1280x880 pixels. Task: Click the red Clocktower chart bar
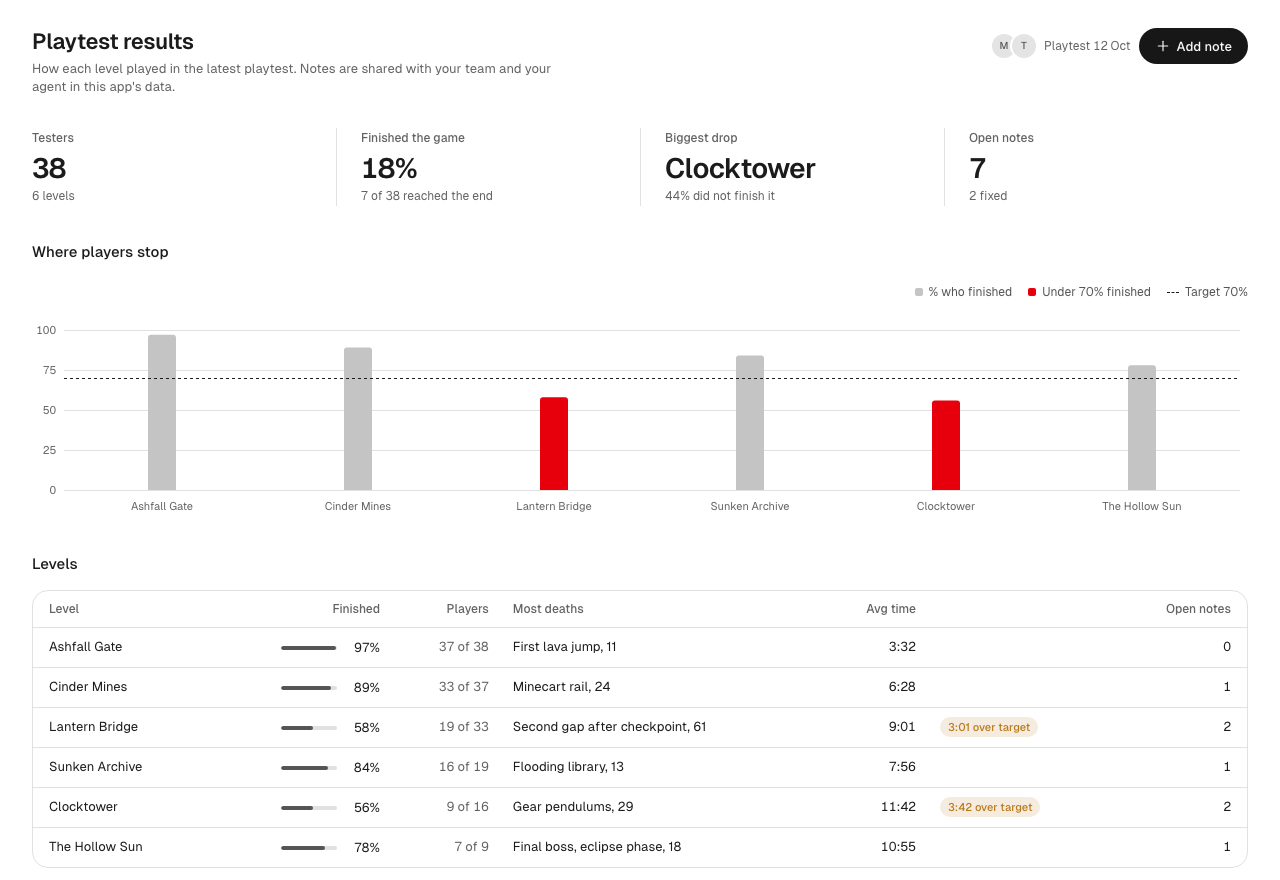pos(946,445)
